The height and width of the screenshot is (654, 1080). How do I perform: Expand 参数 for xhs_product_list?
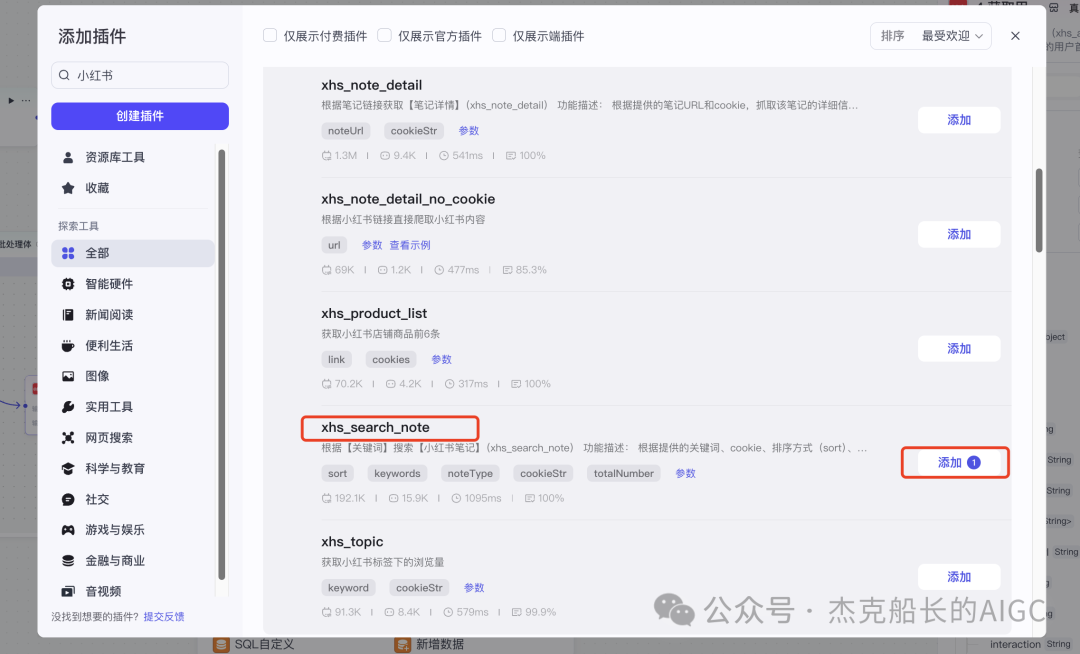(442, 359)
